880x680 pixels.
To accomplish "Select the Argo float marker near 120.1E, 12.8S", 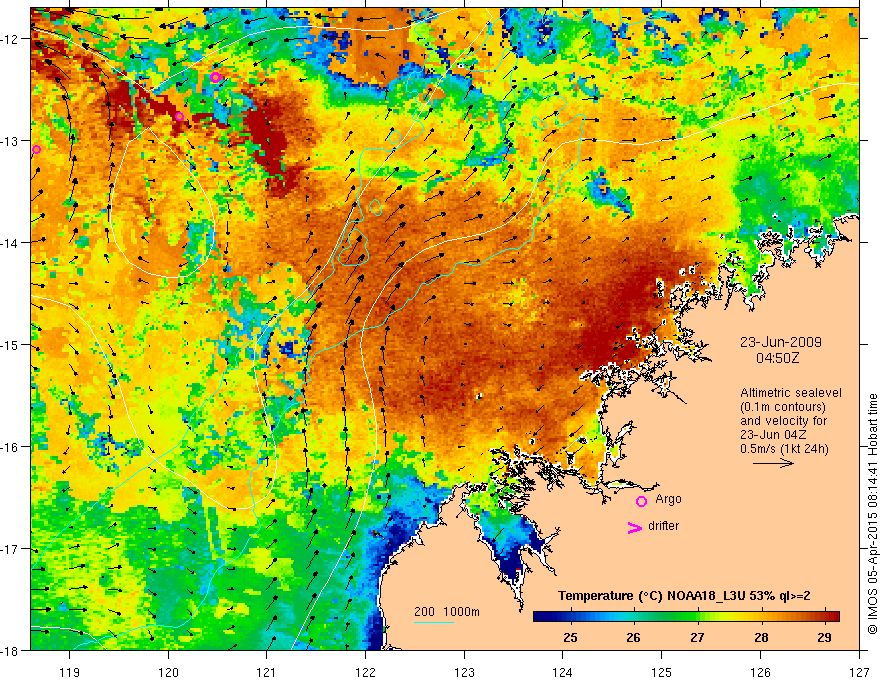I will [180, 117].
